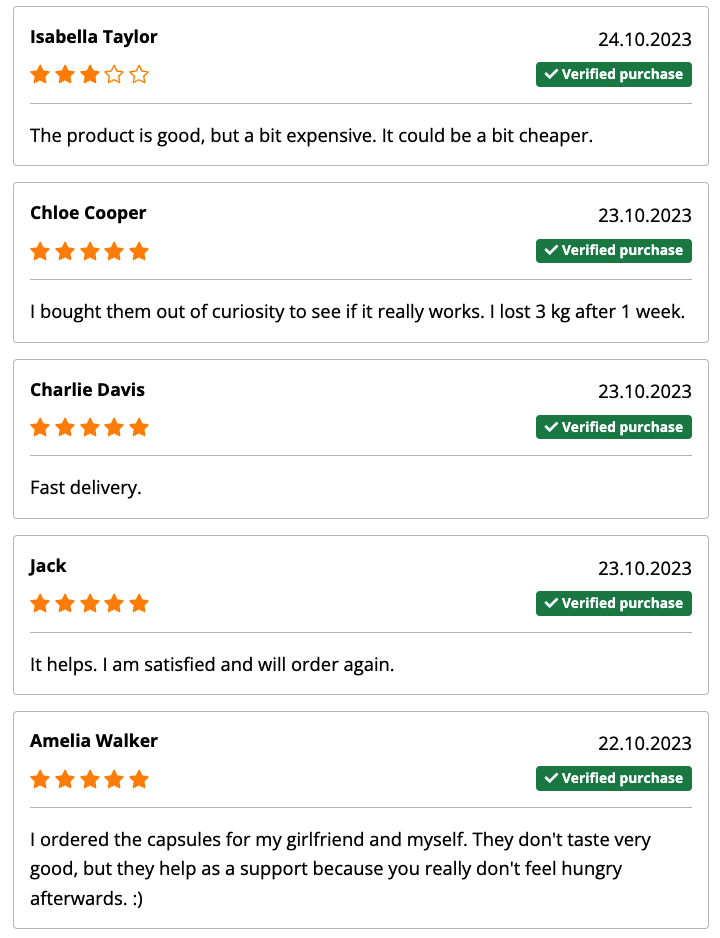Click Verified purchase badge on Isabella Taylor's review
This screenshot has height=938, width=720.
coord(614,74)
